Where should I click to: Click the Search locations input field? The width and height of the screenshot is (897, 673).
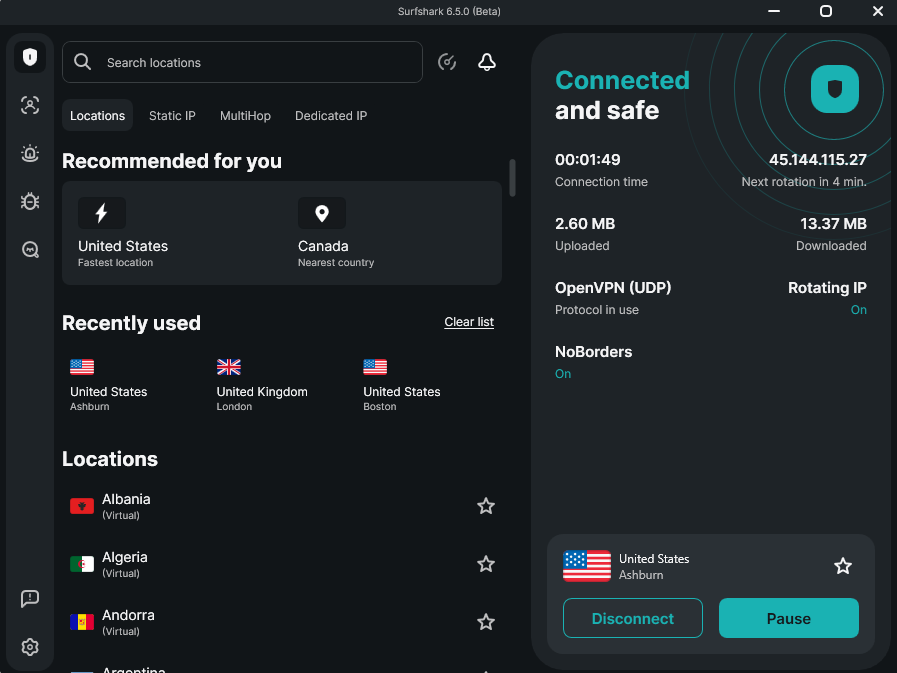coord(243,62)
